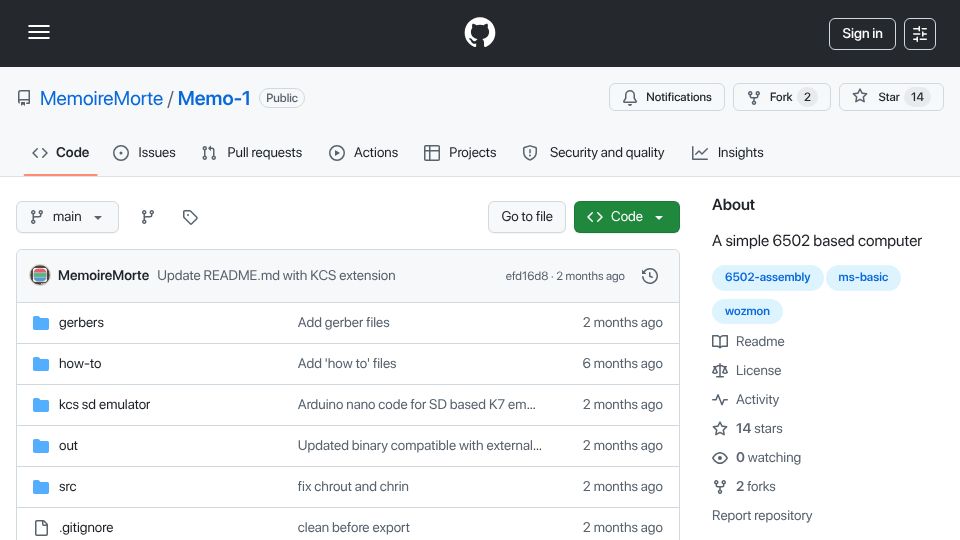Viewport: 960px width, 540px height.
Task: Star this repository
Action: pyautogui.click(x=891, y=97)
